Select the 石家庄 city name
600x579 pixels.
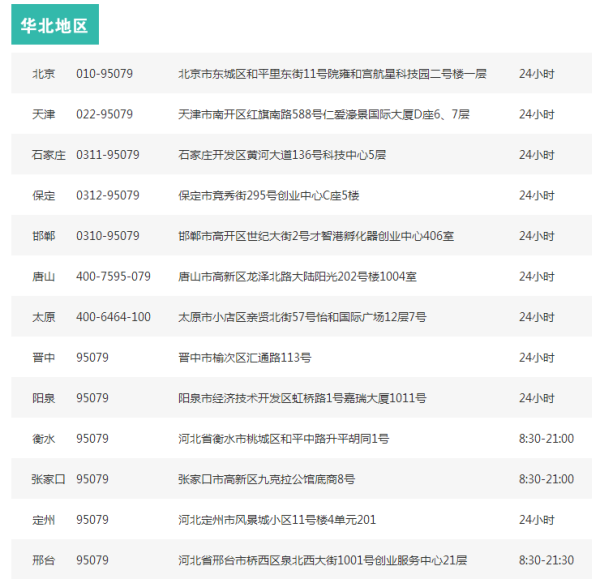point(49,155)
